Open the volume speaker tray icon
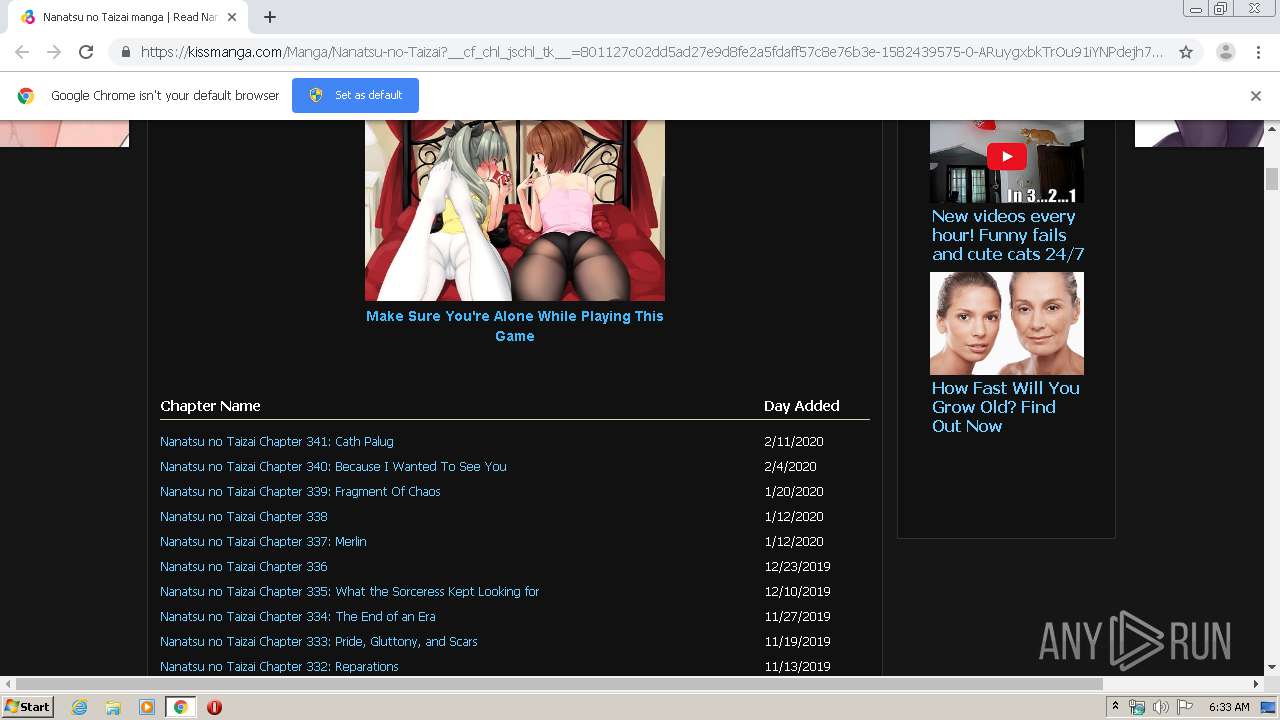 (1160, 707)
